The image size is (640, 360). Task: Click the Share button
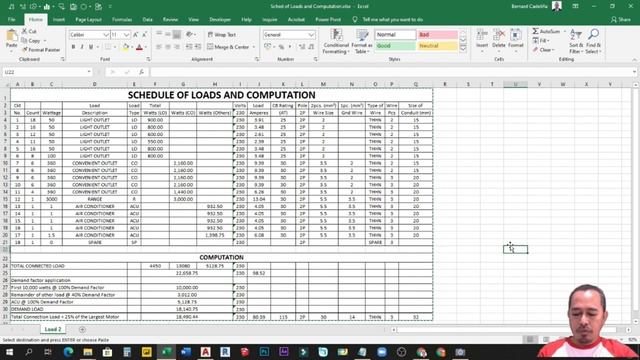621,20
